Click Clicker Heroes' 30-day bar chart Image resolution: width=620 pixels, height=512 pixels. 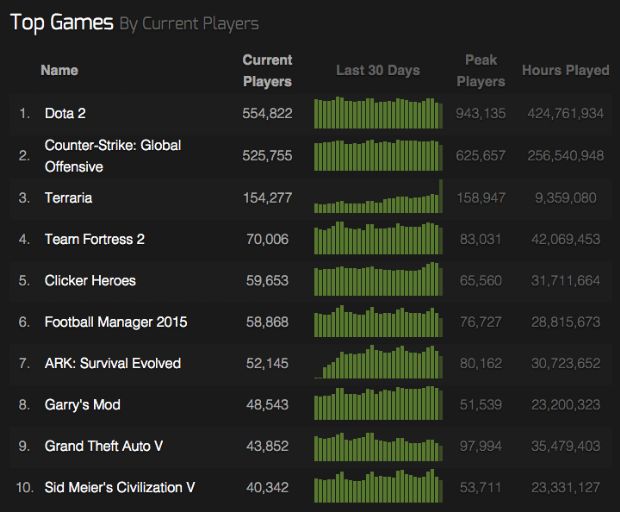[378, 279]
